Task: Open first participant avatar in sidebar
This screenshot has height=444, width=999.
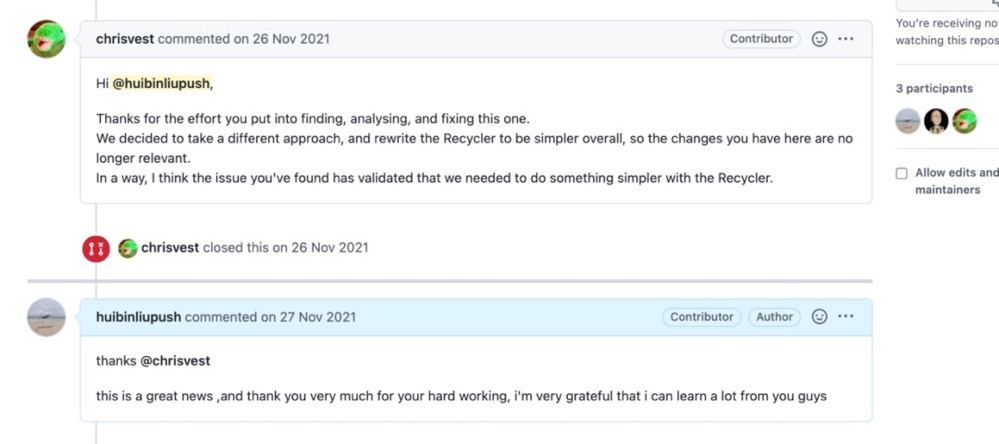Action: point(908,120)
